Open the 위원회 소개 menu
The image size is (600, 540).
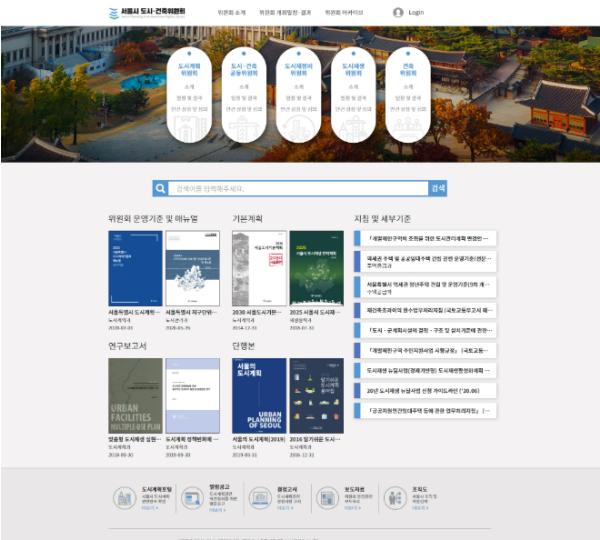tap(231, 13)
